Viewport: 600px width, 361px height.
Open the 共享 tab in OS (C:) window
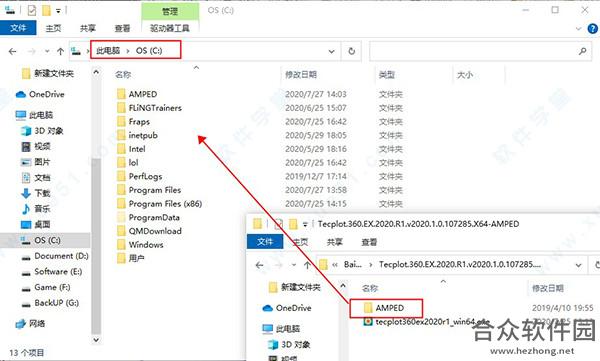click(88, 28)
